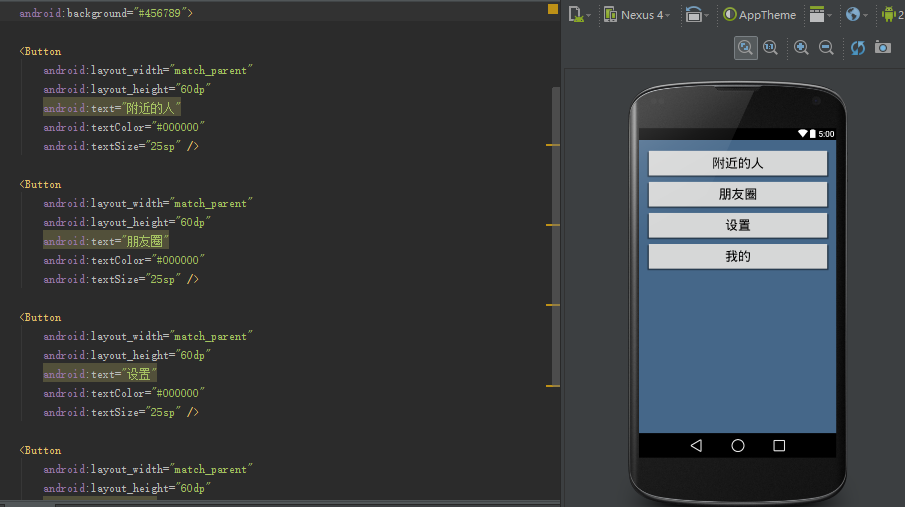Open the locale globe dropdown
The image size is (905, 507).
pos(857,14)
